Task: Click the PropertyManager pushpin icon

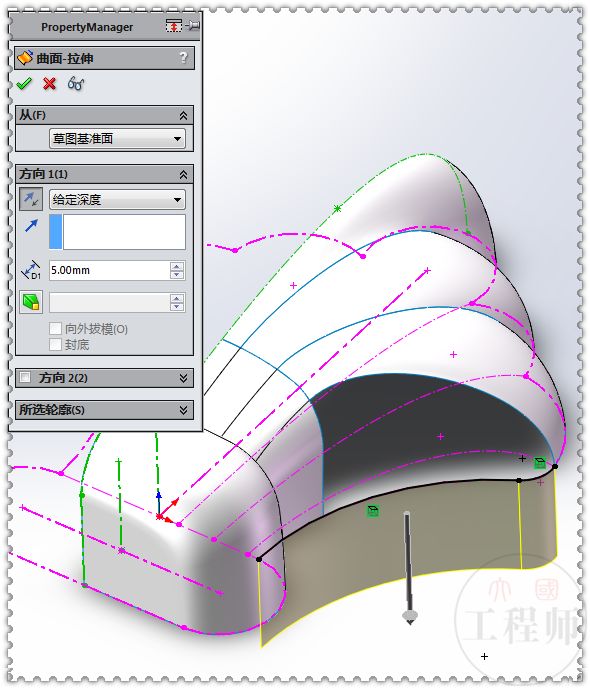Action: (192, 26)
